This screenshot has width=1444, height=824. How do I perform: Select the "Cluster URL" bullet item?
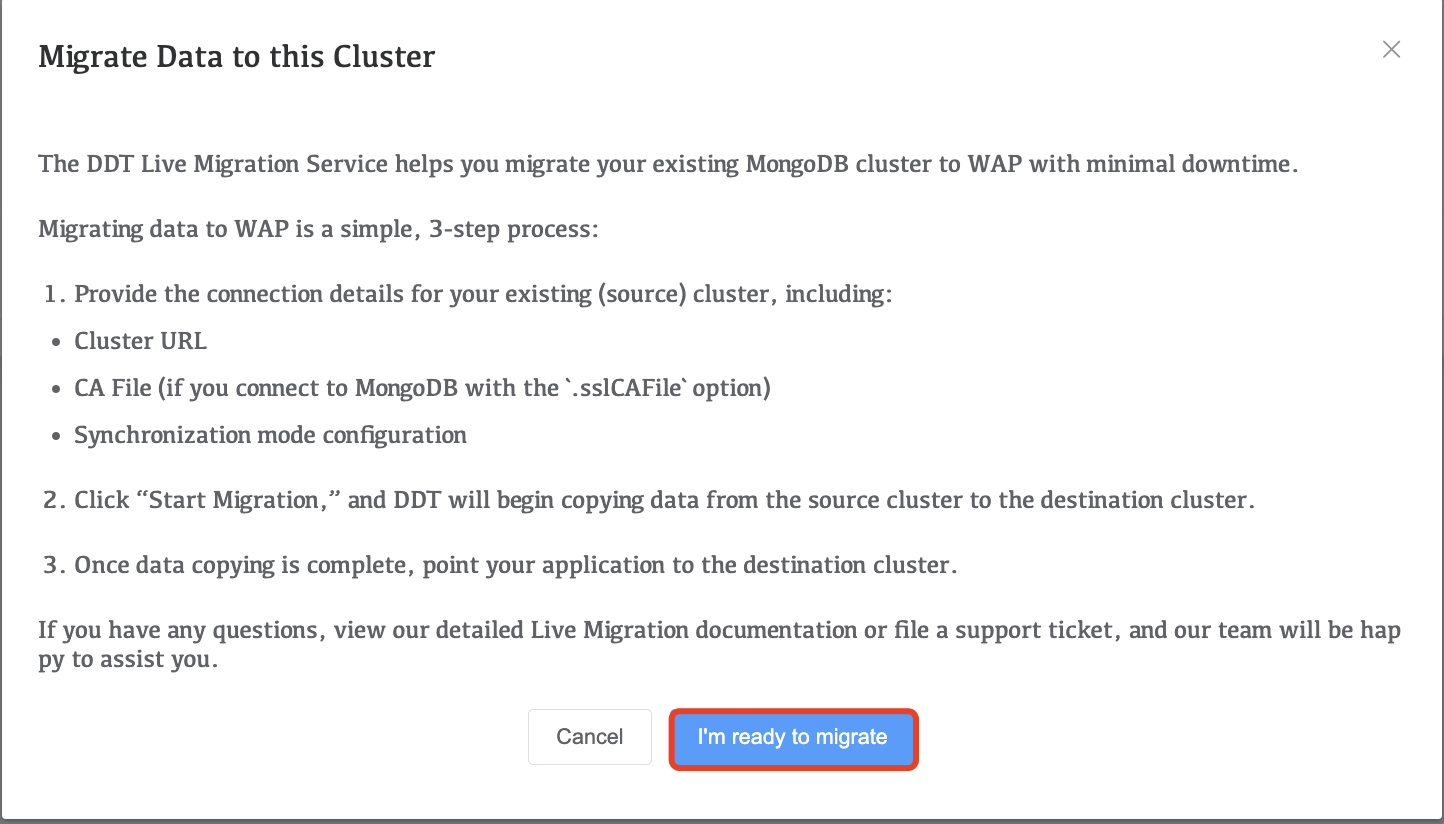tap(140, 341)
